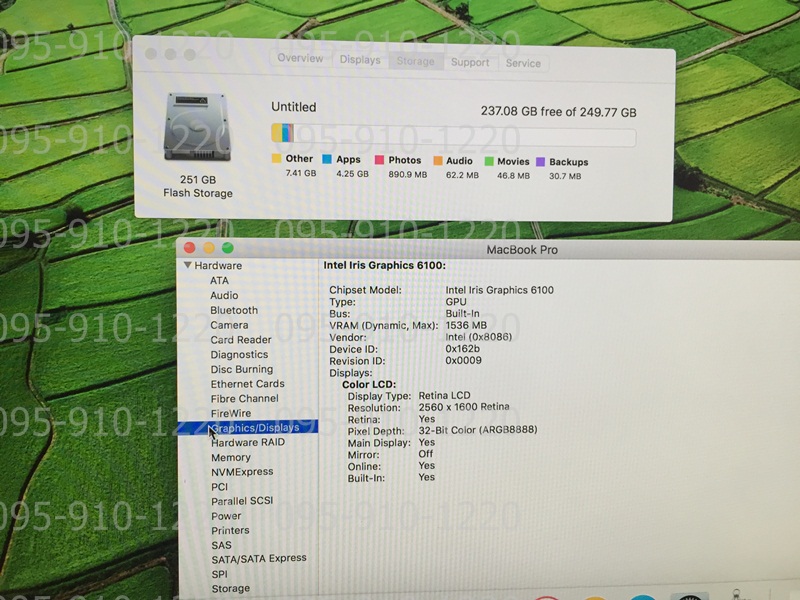The width and height of the screenshot is (800, 600).
Task: Select Bluetooth in the hardware list
Action: pos(234,310)
